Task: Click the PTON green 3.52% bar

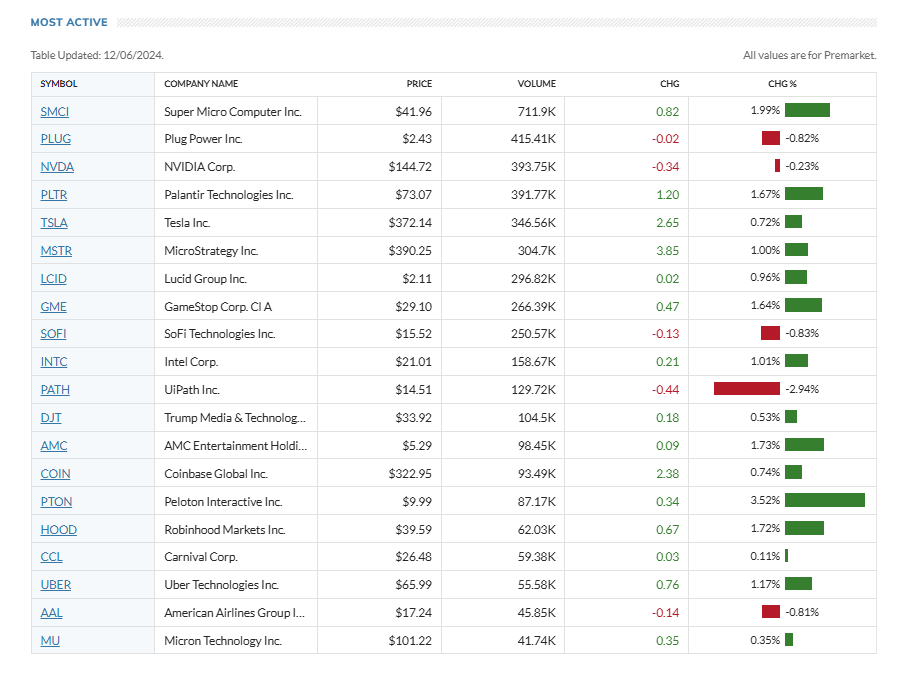Action: click(x=825, y=500)
